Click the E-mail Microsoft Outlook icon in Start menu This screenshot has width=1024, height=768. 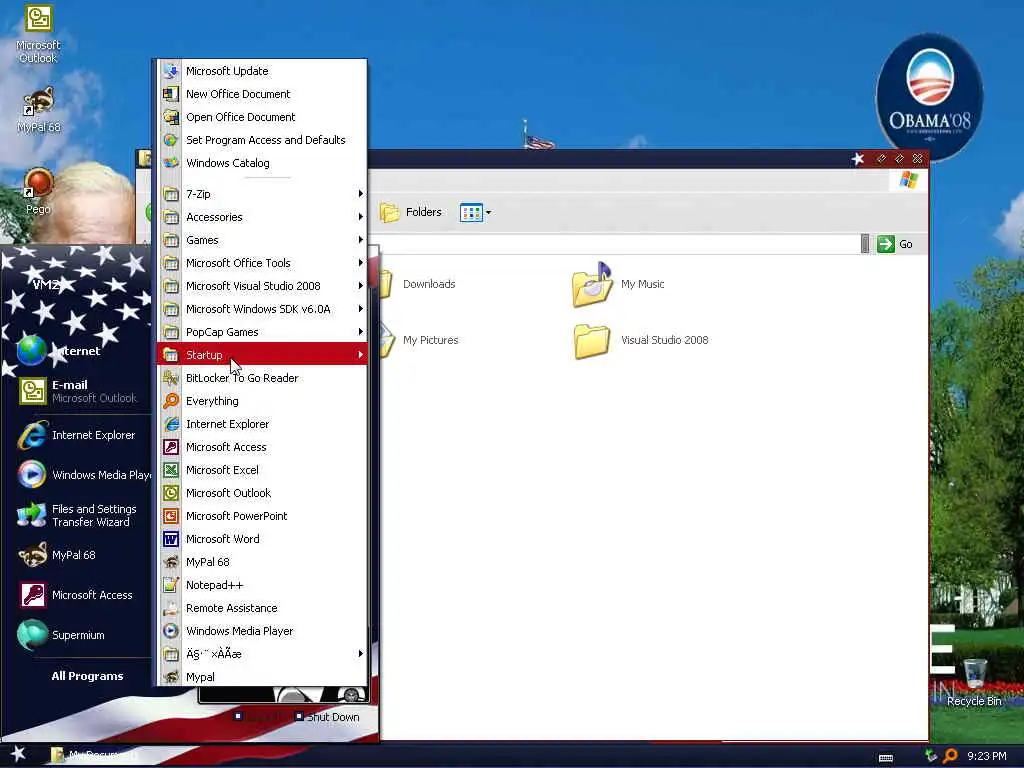pyautogui.click(x=33, y=391)
